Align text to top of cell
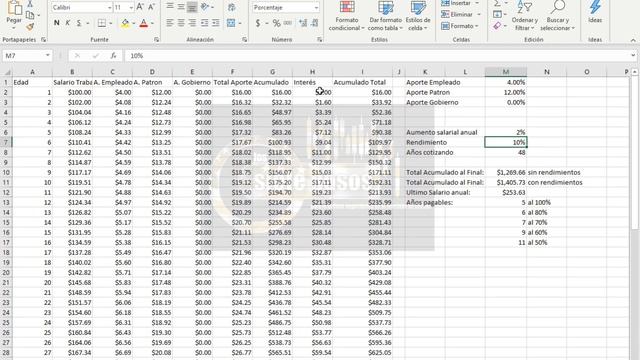 point(170,7)
